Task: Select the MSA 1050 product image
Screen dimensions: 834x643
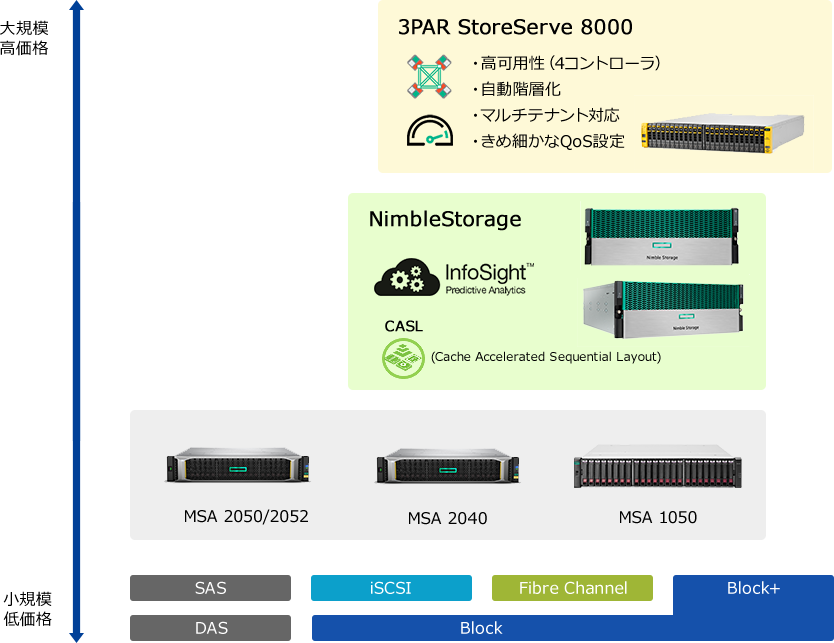Action: (658, 466)
